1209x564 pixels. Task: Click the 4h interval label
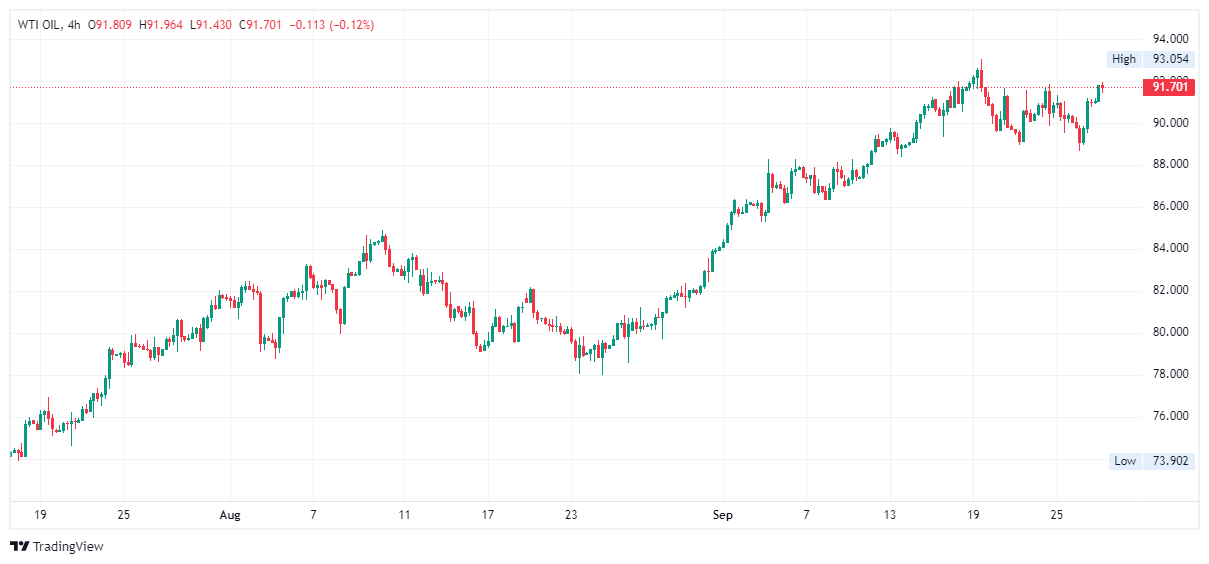pyautogui.click(x=74, y=25)
